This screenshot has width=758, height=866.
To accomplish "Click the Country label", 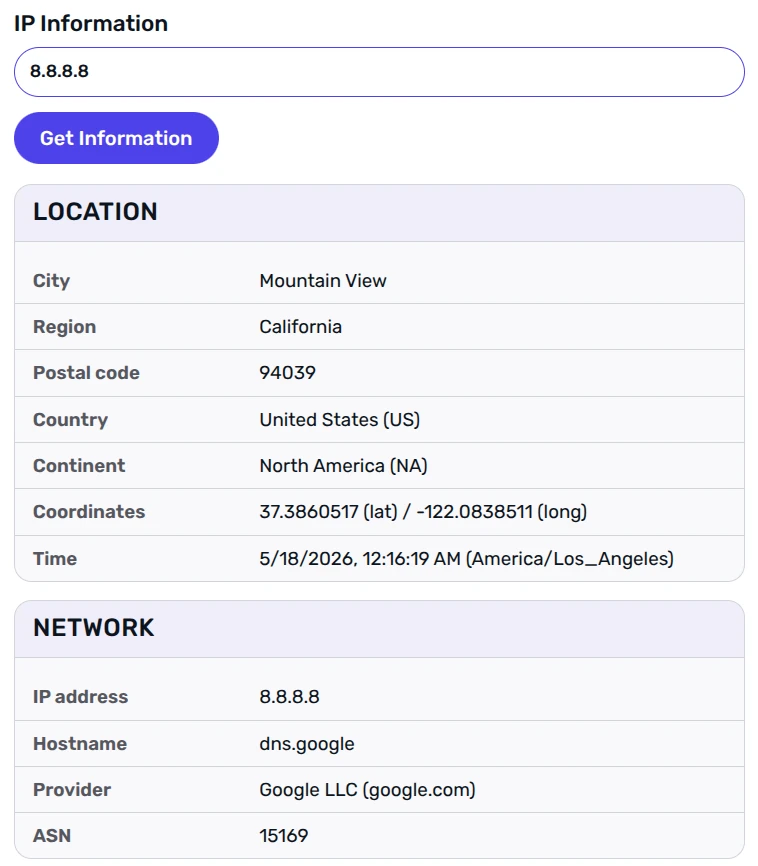I will pyautogui.click(x=70, y=420).
